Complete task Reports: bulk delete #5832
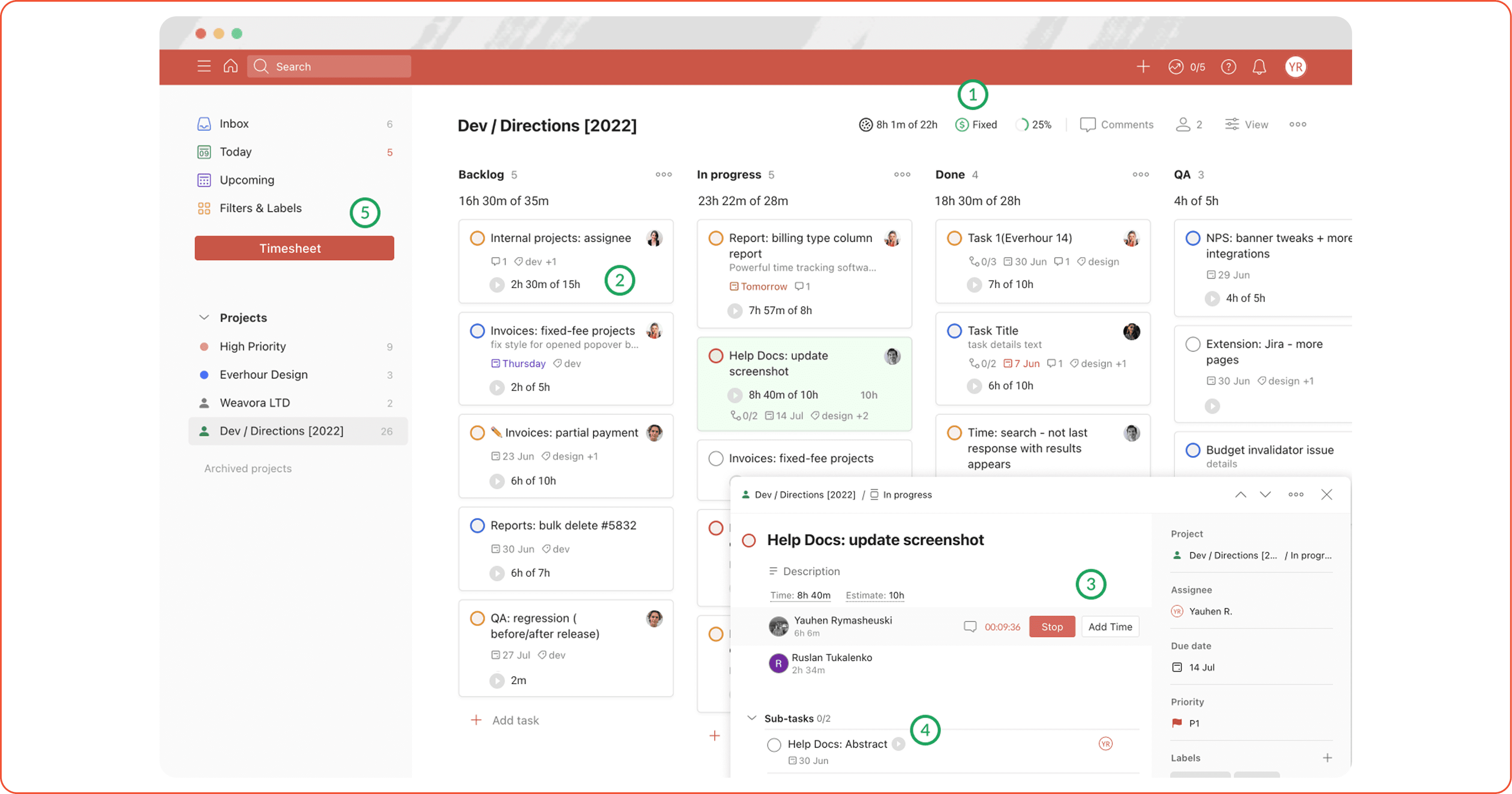 tap(477, 526)
